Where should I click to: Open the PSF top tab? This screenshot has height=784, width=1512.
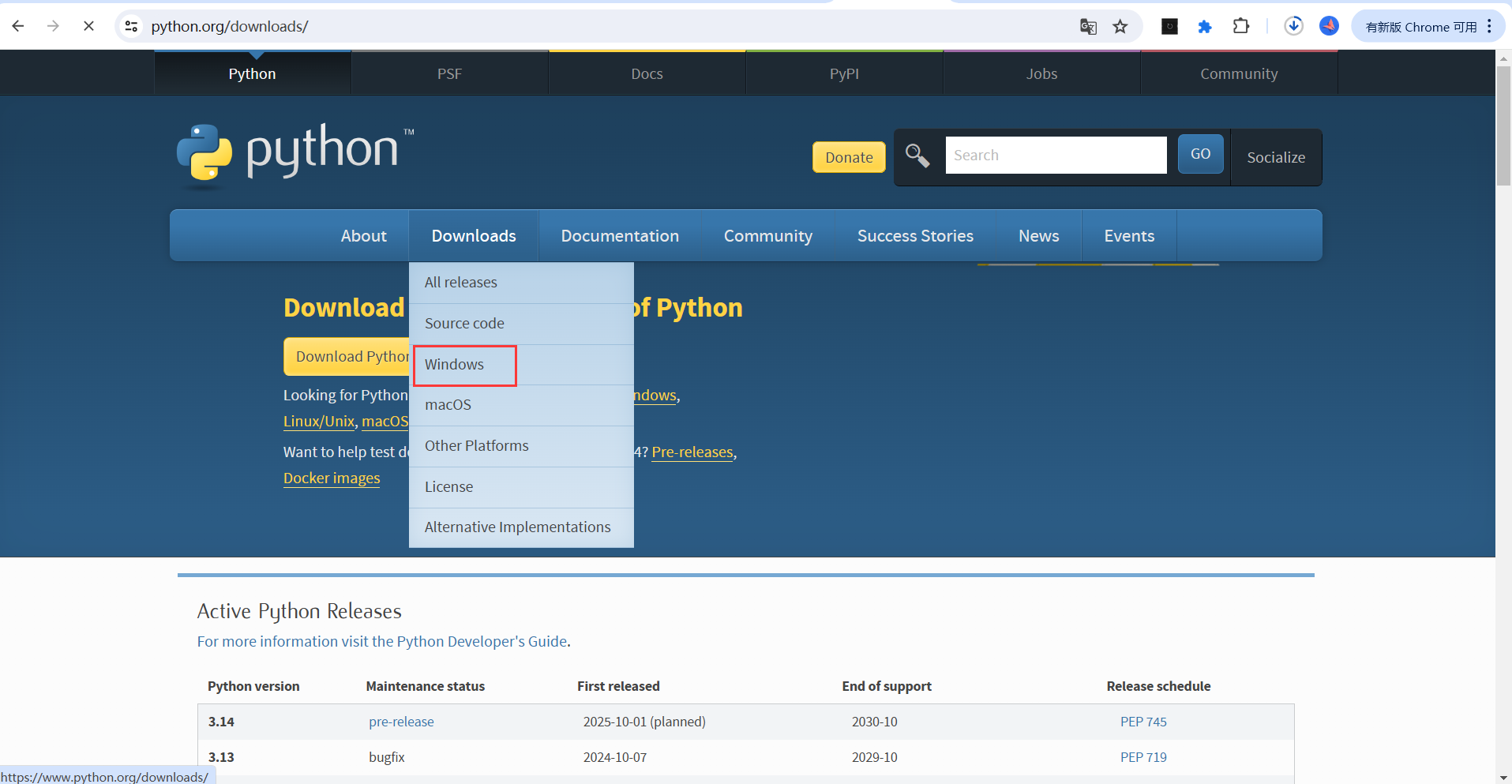449,73
